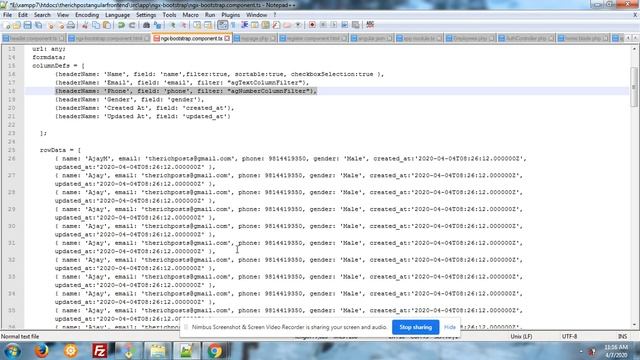Click the Print toolbar icon
The width and height of the screenshot is (640, 360).
71,25
